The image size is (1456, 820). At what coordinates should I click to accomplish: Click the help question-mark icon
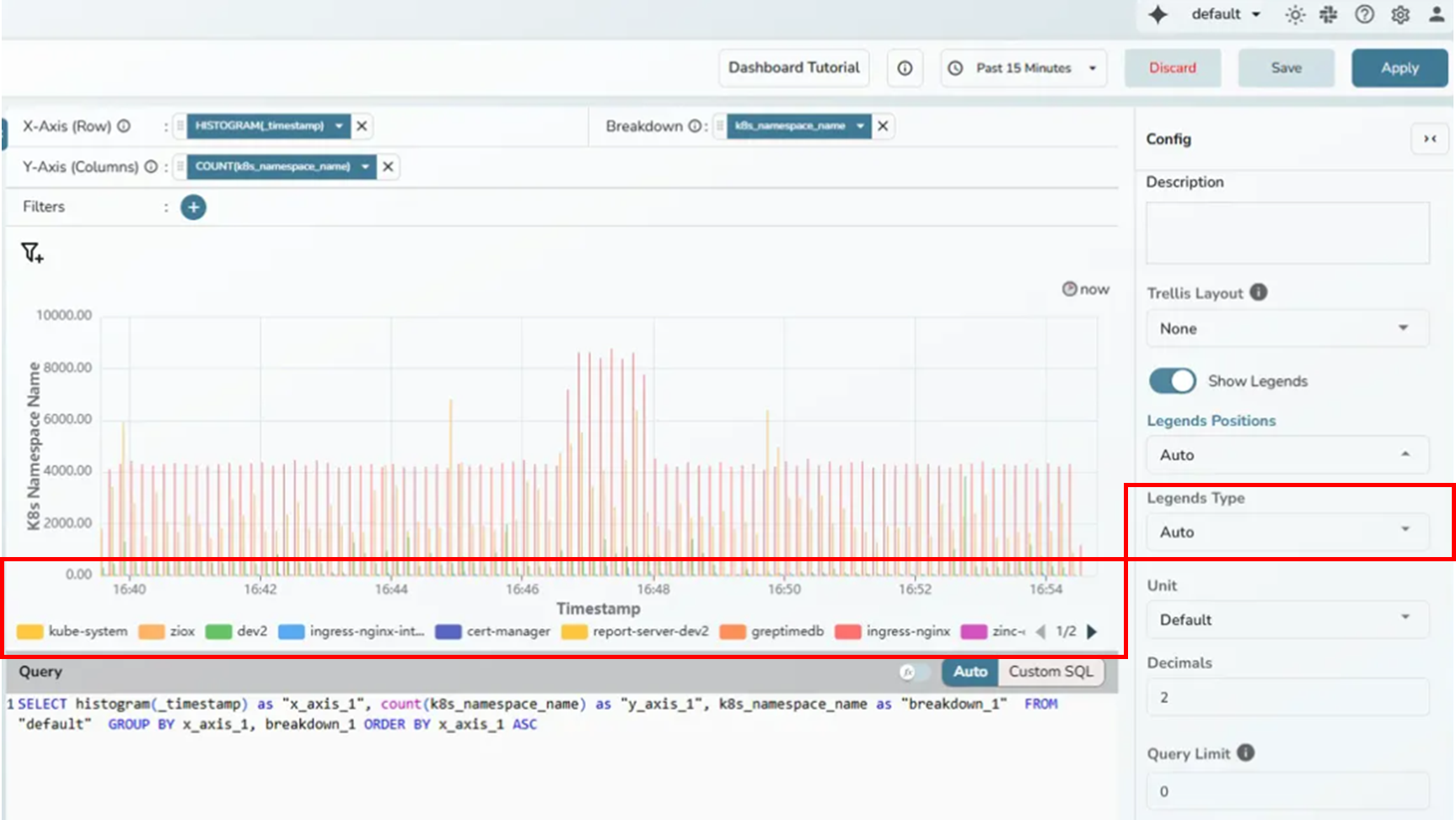1364,14
